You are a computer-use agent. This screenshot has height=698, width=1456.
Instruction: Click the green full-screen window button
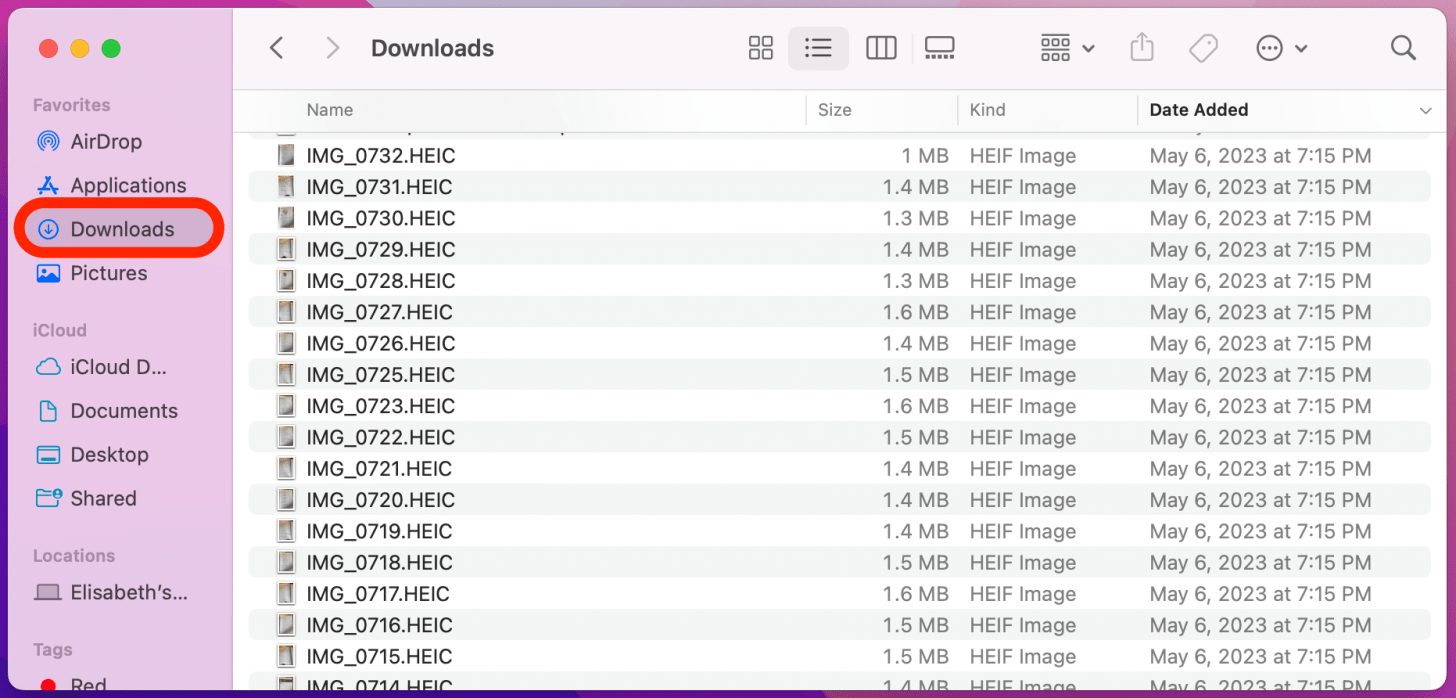click(111, 48)
